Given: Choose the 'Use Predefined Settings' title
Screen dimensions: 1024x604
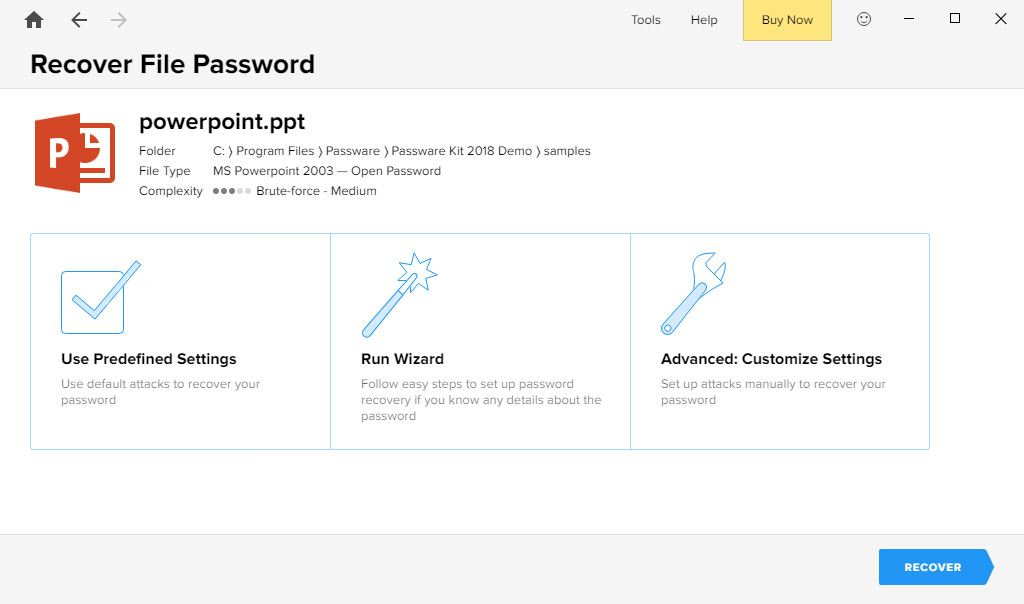Looking at the screenshot, I should (148, 359).
